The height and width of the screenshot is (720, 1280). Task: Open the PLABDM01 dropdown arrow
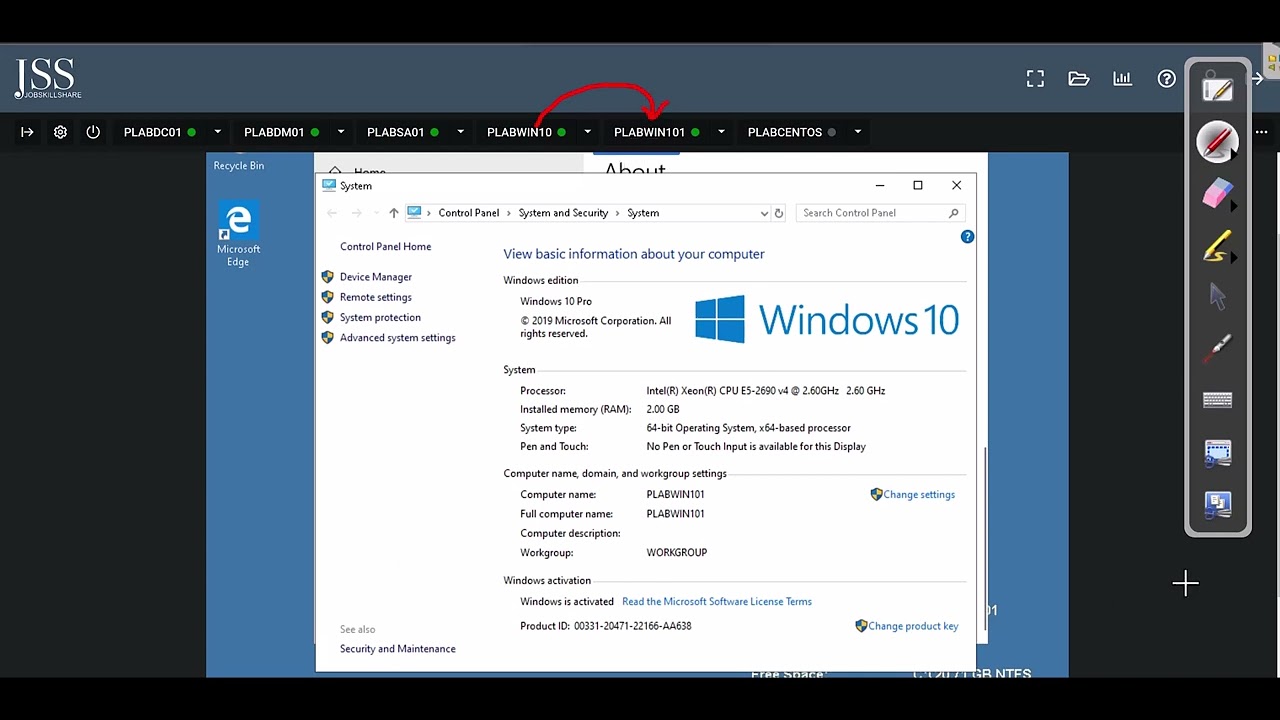341,132
